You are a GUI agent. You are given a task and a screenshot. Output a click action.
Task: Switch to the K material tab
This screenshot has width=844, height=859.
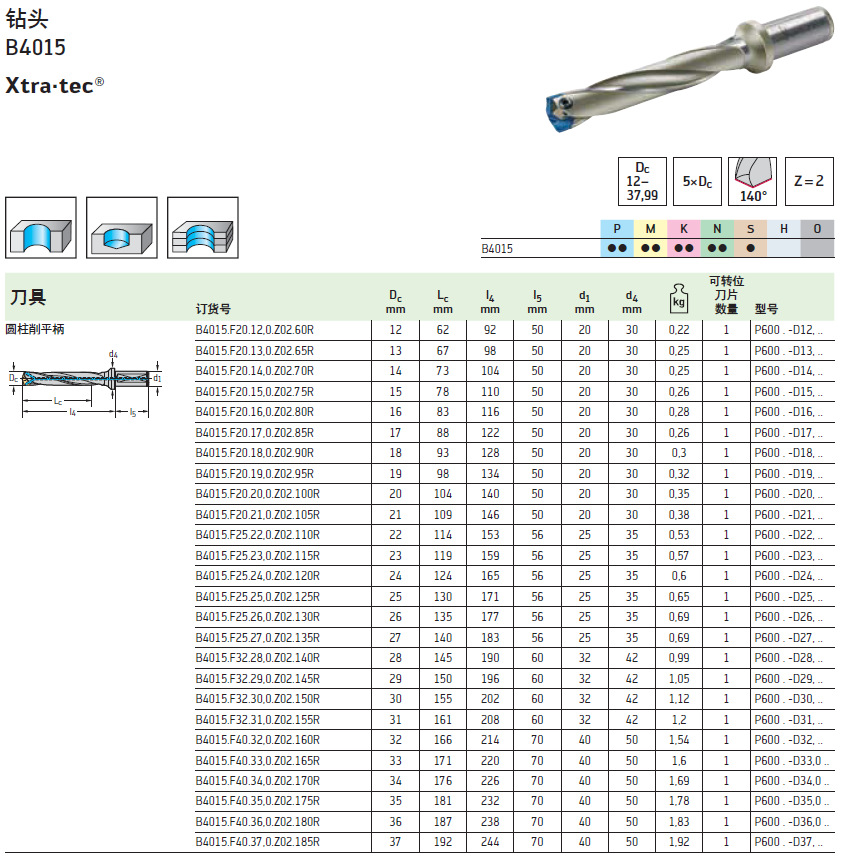coord(681,229)
